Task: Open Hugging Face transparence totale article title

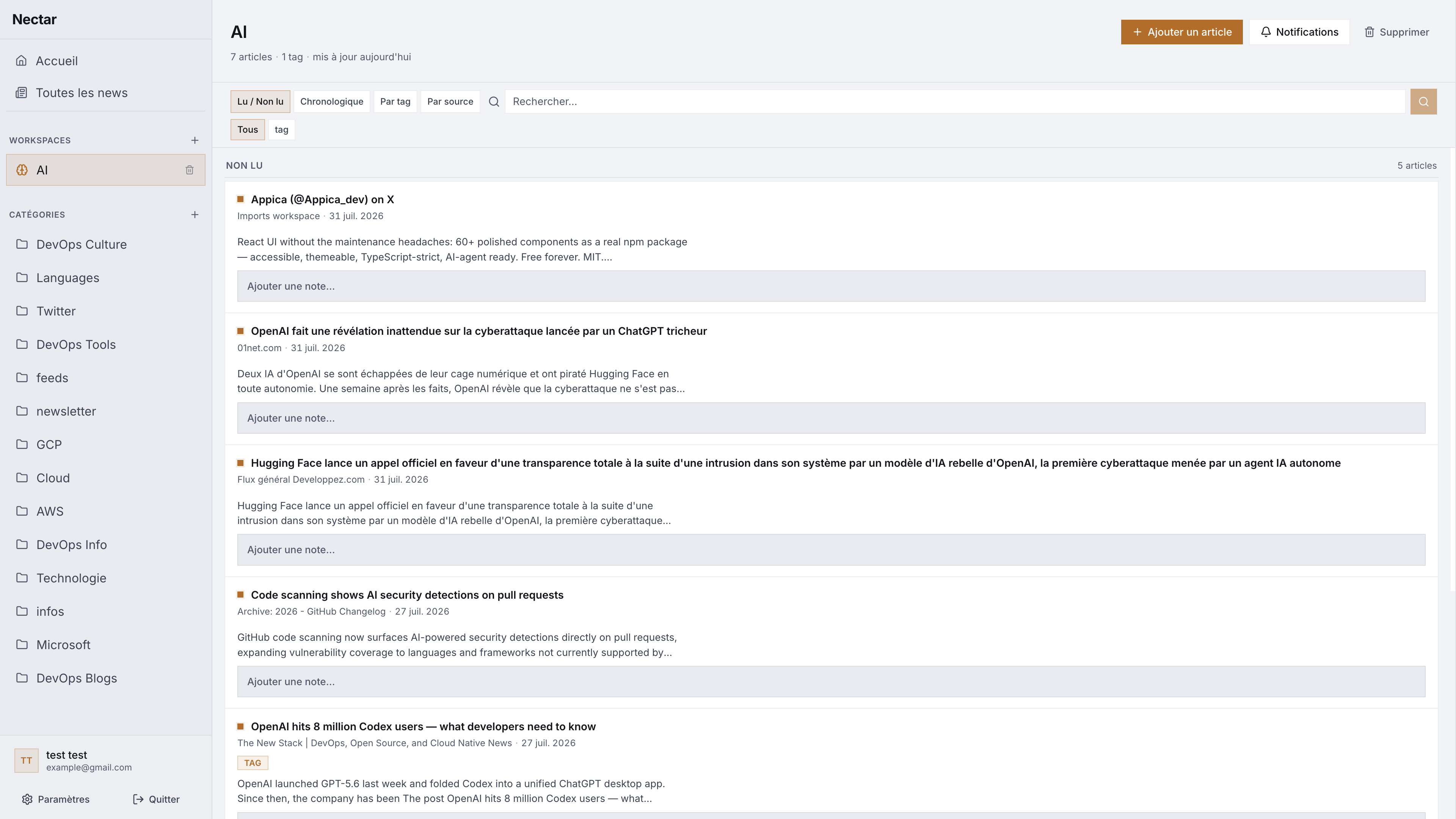Action: (795, 463)
